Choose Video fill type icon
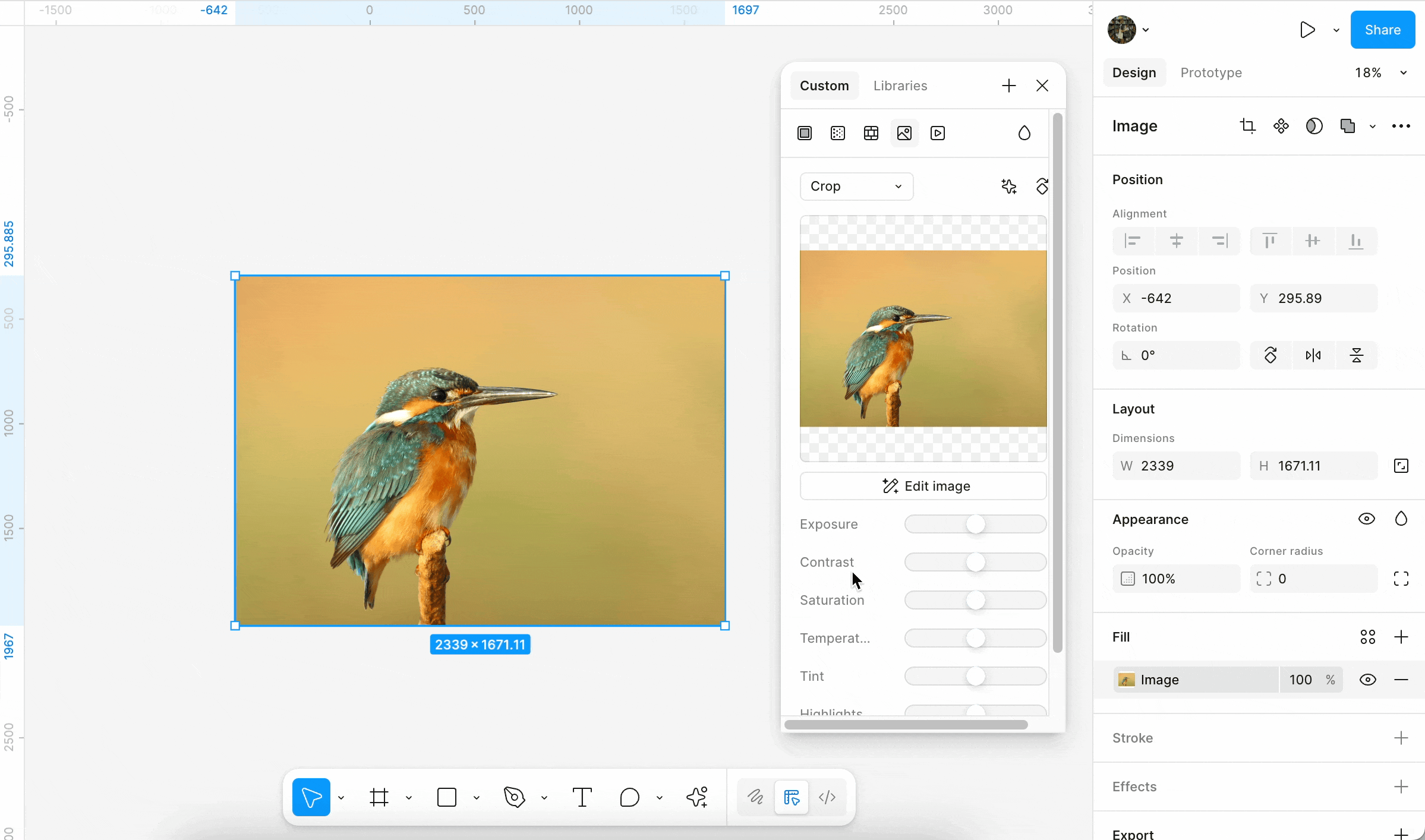The height and width of the screenshot is (840, 1425). coord(938,133)
